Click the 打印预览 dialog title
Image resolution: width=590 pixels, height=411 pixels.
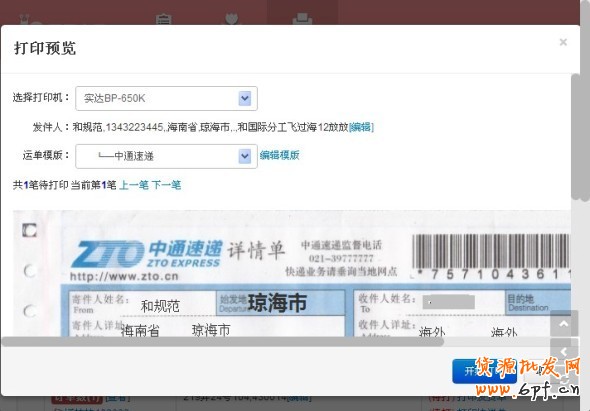coord(45,48)
